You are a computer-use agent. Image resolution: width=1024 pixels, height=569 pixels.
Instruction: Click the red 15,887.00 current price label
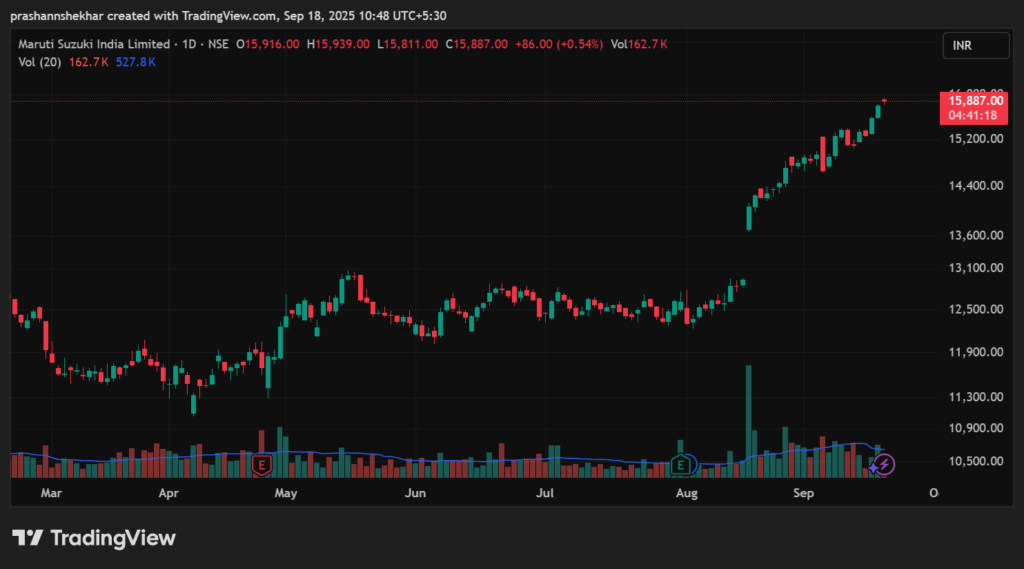977,101
